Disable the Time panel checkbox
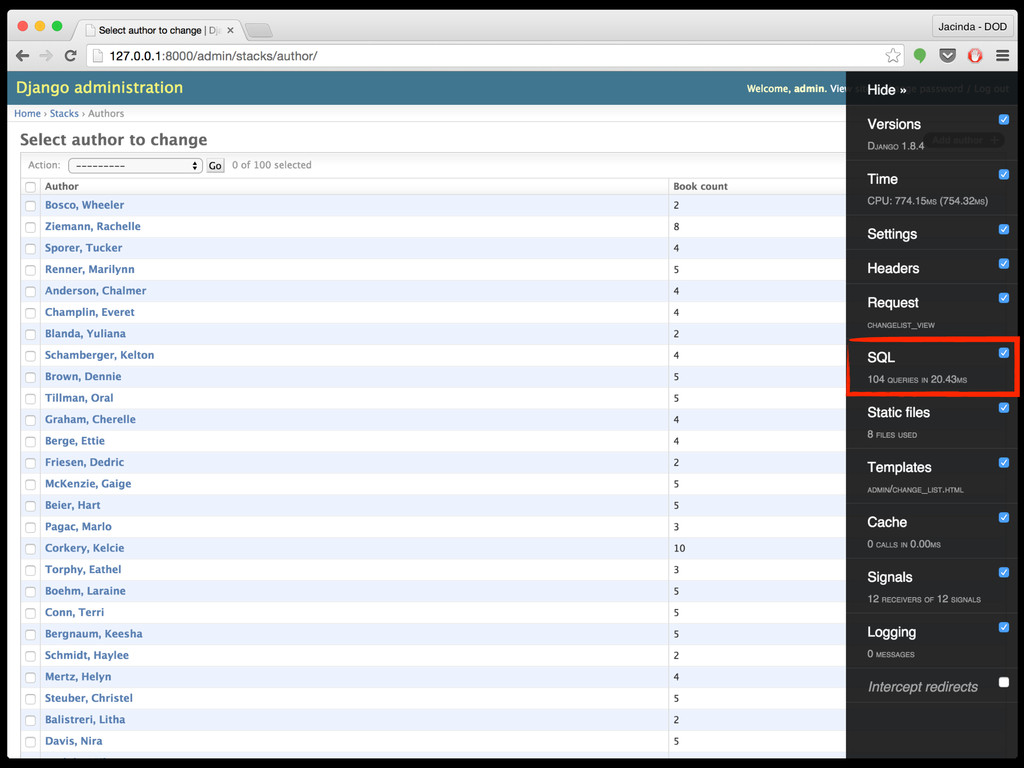Image resolution: width=1024 pixels, height=768 pixels. 1004,174
